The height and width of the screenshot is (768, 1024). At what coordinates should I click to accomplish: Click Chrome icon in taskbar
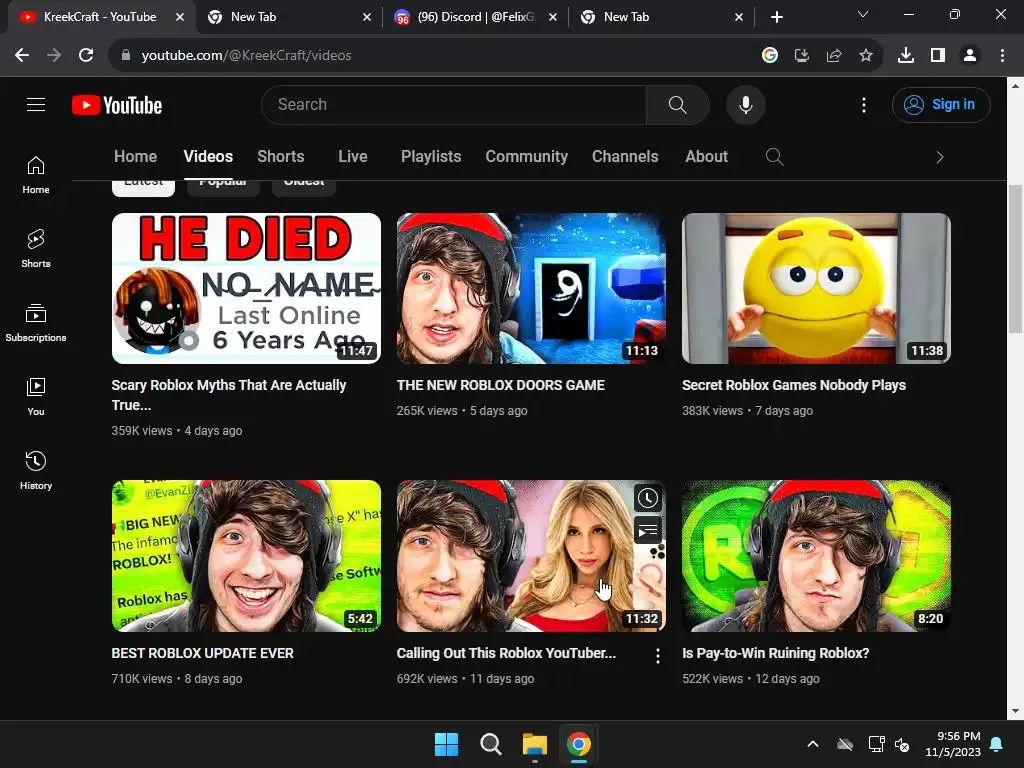(578, 744)
